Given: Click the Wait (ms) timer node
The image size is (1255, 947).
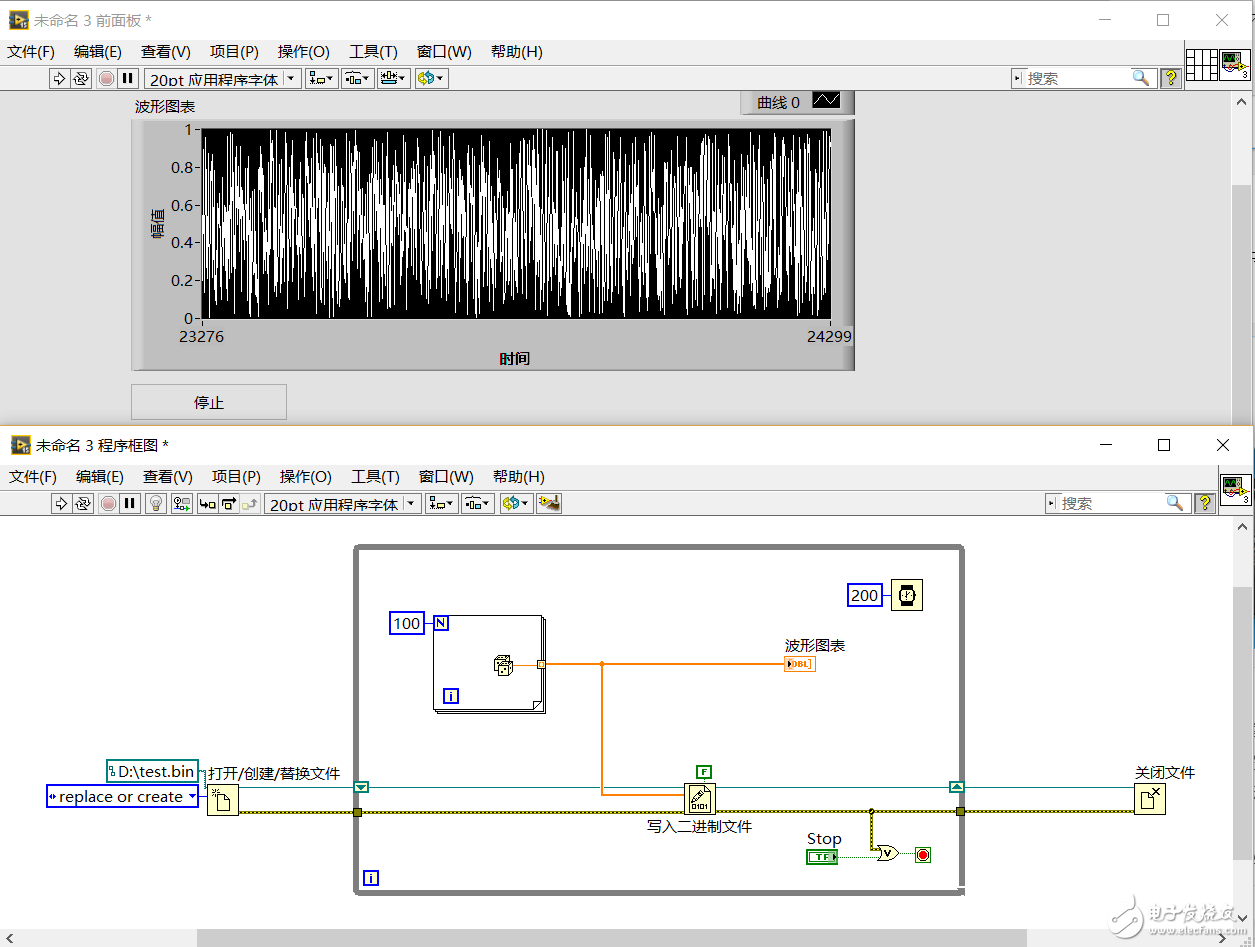Looking at the screenshot, I should click(906, 596).
